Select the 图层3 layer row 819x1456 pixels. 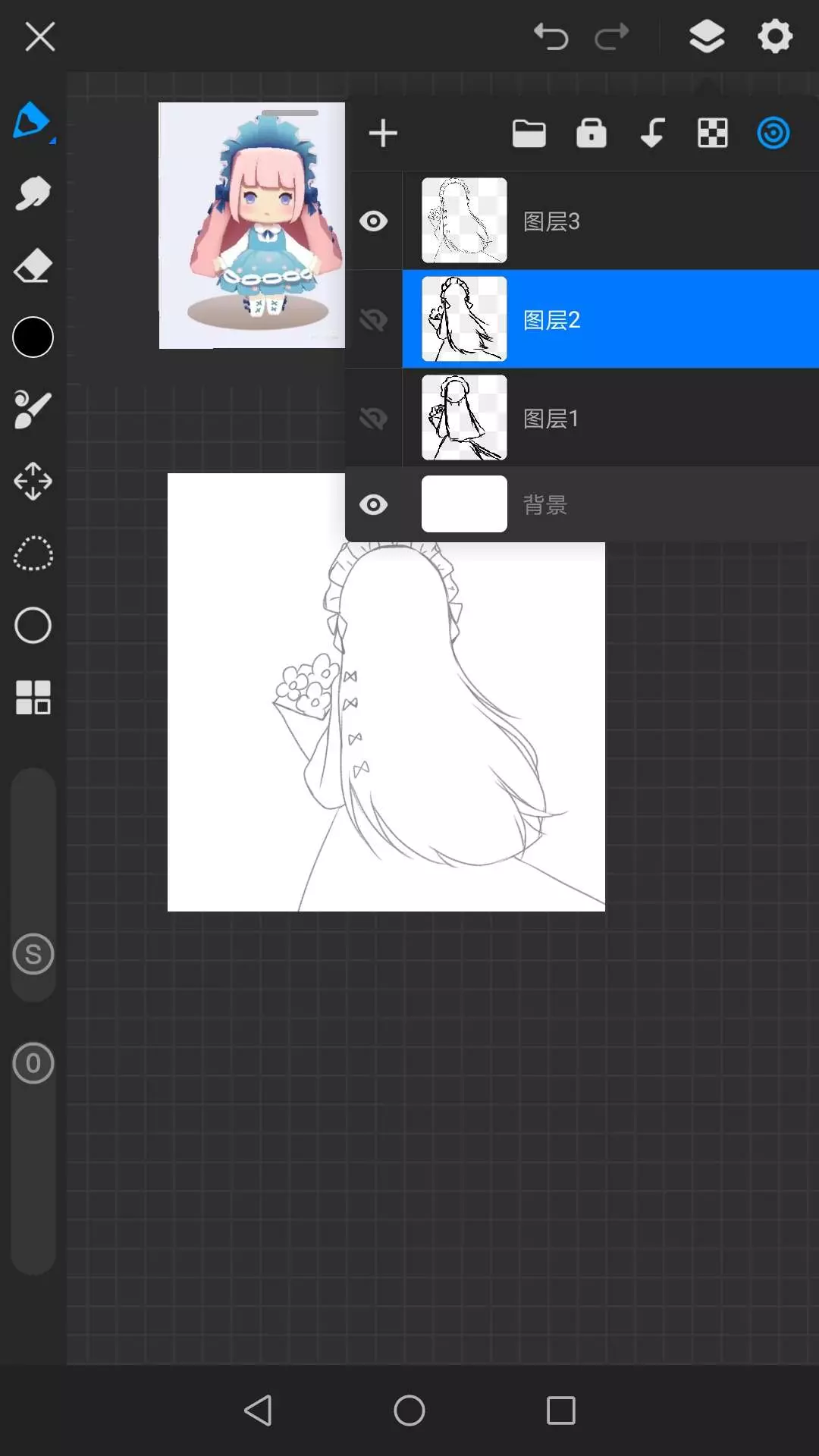coord(607,221)
